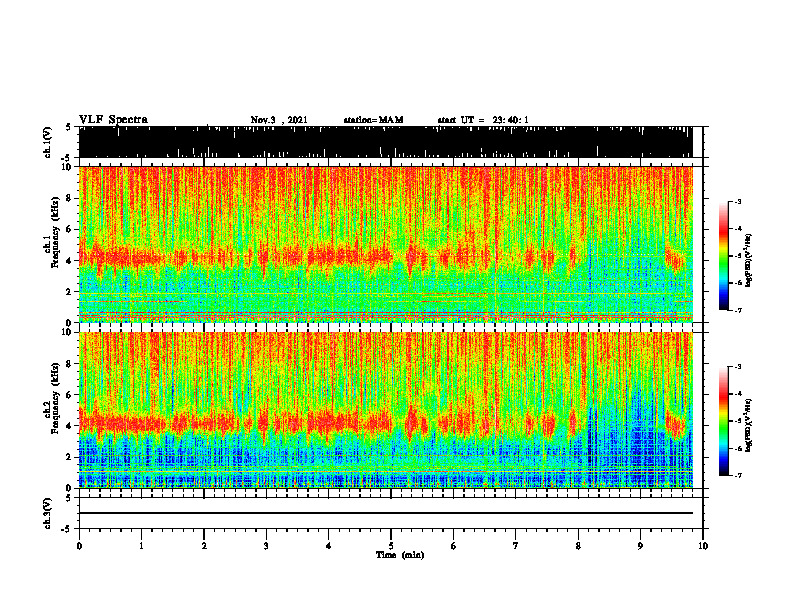Click the "10" minute tick label on the time axis
The image size is (792, 612).
coord(703,546)
